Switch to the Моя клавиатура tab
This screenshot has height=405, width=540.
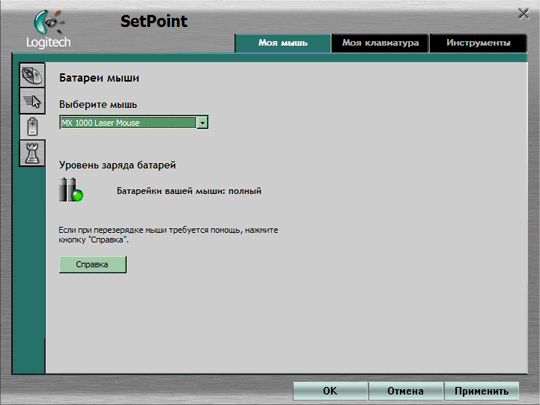[x=380, y=43]
